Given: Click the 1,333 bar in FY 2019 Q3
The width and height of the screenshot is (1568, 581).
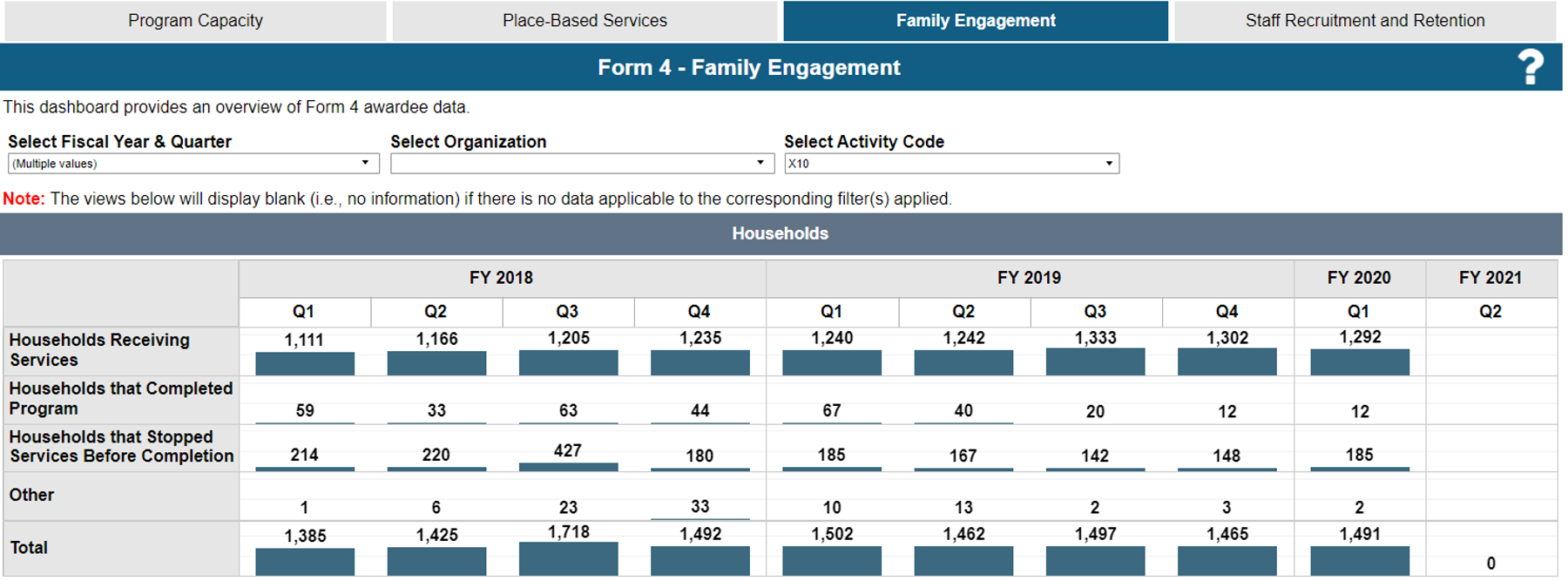Looking at the screenshot, I should [1095, 361].
